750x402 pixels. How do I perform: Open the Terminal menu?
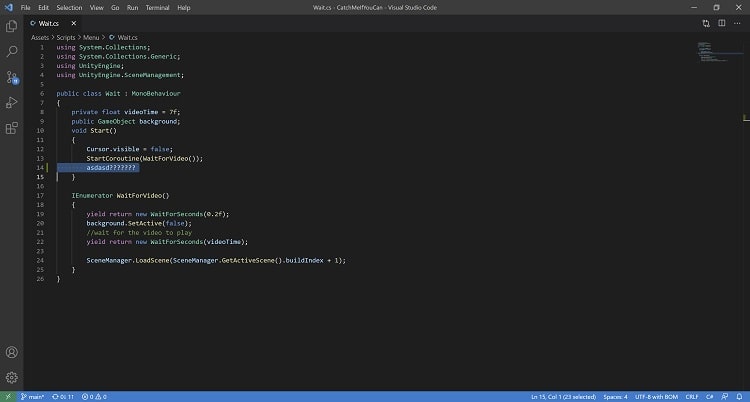click(x=157, y=8)
